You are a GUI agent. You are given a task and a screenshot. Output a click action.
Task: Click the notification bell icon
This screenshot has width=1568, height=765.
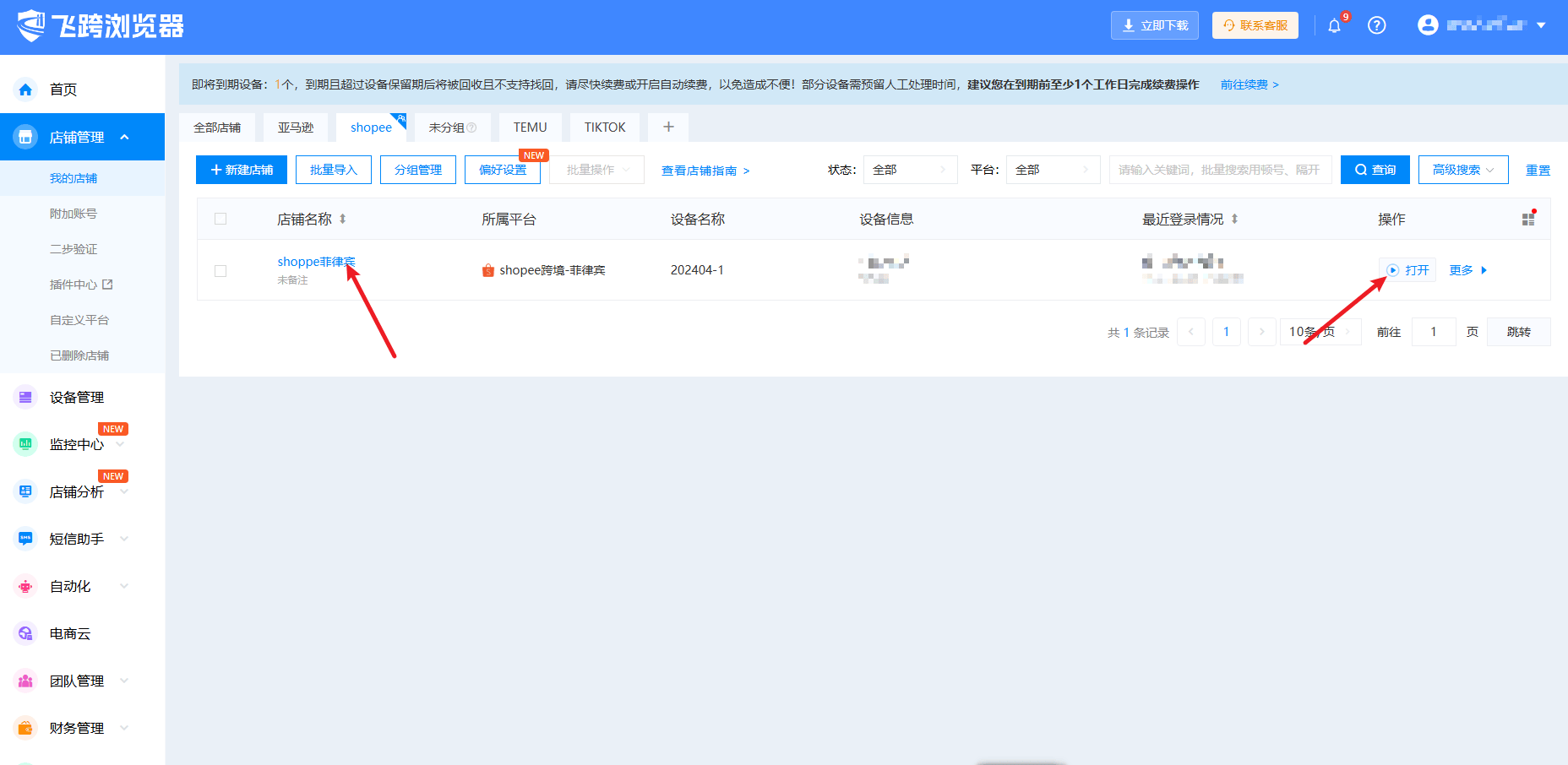(1334, 25)
